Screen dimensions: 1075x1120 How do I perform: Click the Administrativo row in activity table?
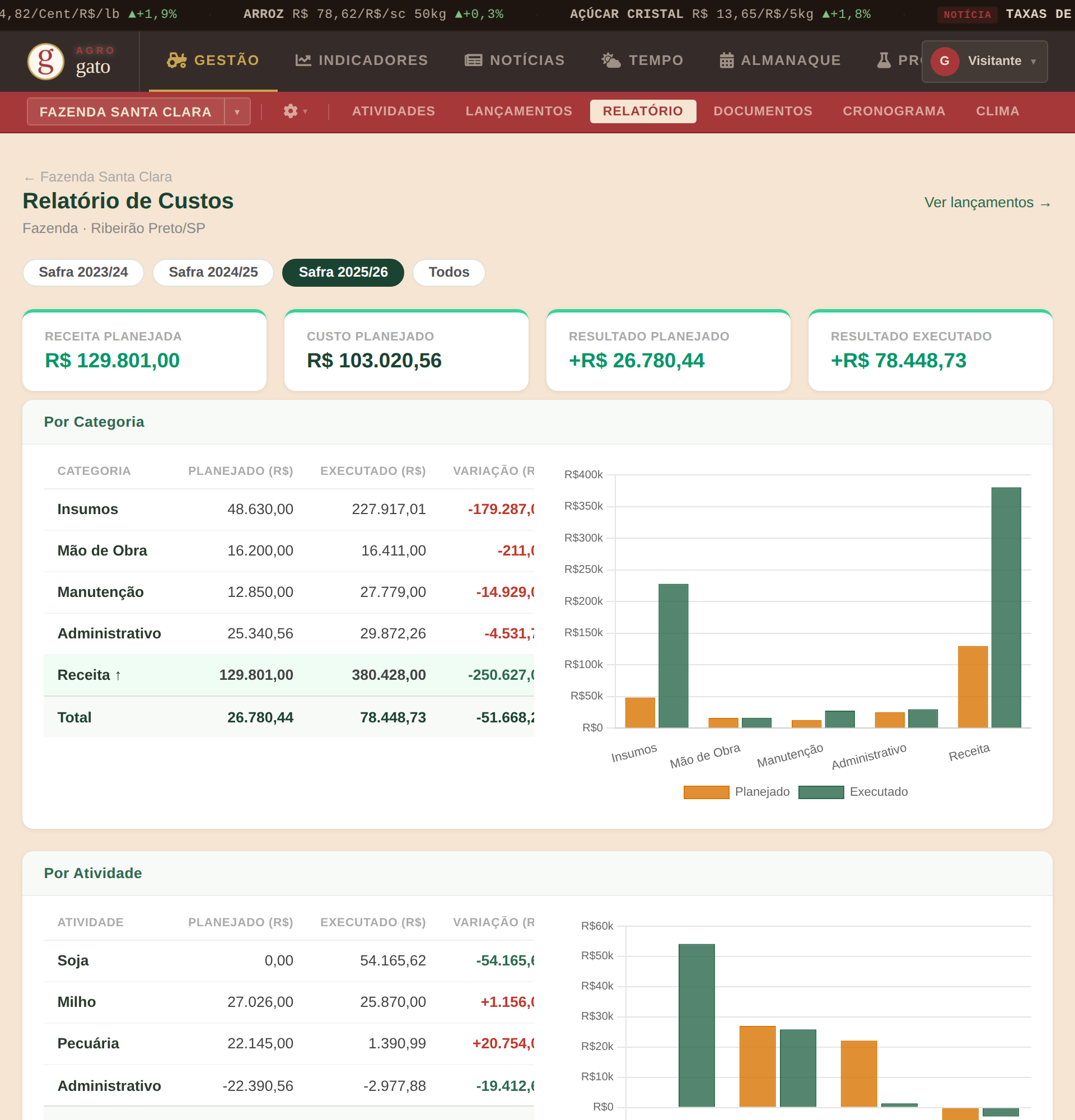coord(288,1086)
